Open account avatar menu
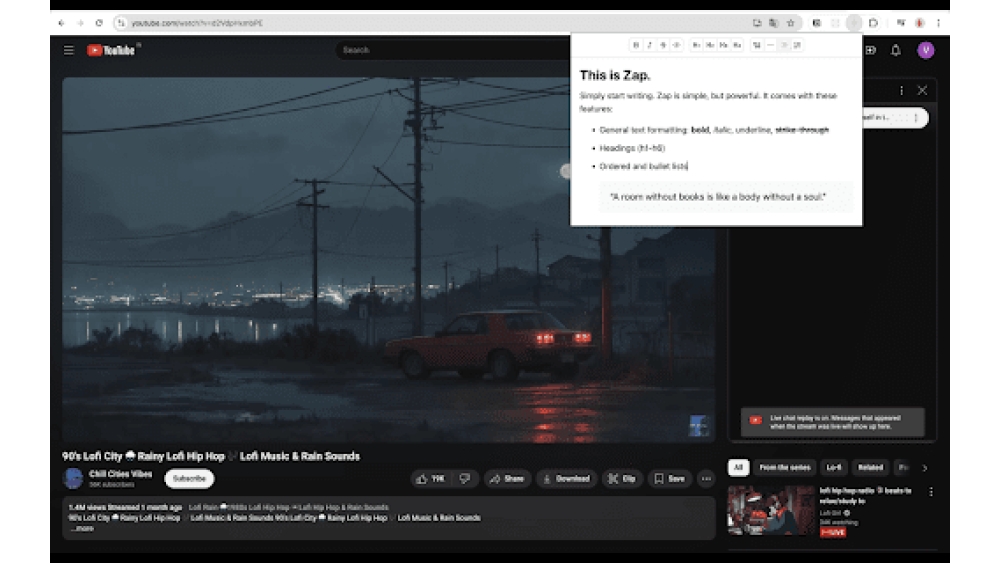Screen dimensions: 1000x563 pos(925,50)
